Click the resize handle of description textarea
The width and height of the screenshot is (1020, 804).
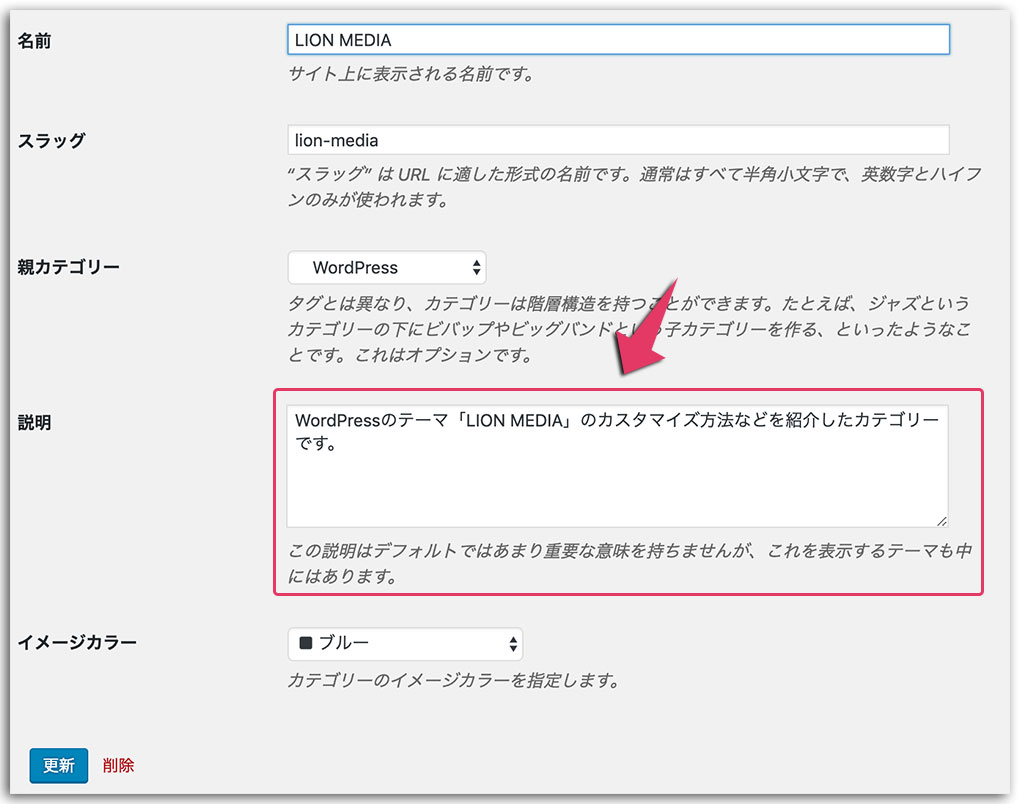coord(940,520)
